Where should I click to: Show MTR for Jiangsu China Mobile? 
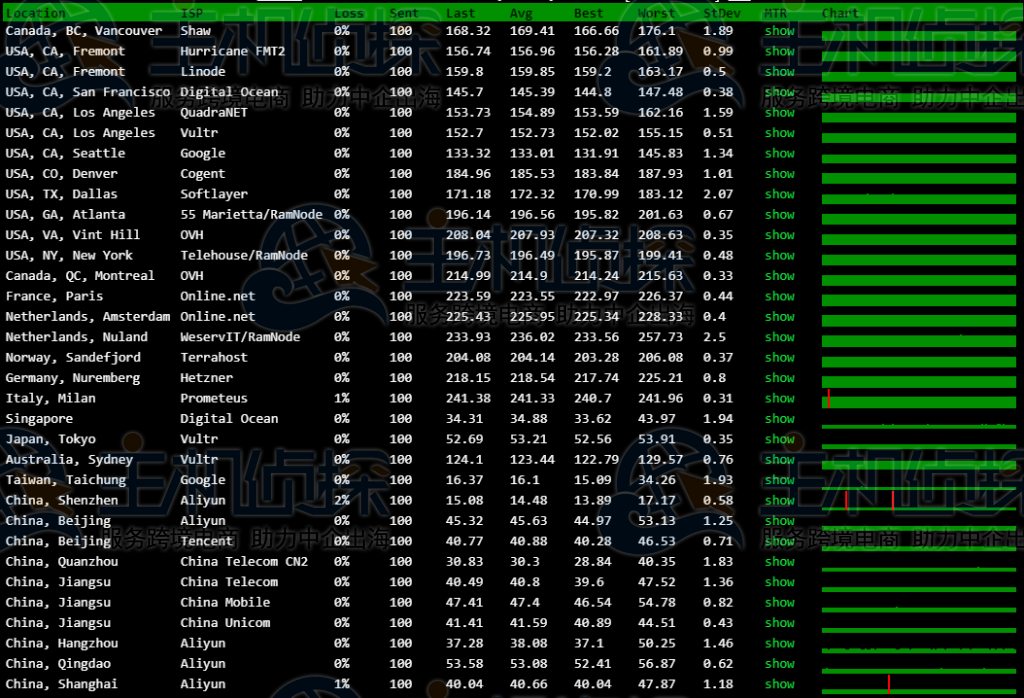click(780, 602)
